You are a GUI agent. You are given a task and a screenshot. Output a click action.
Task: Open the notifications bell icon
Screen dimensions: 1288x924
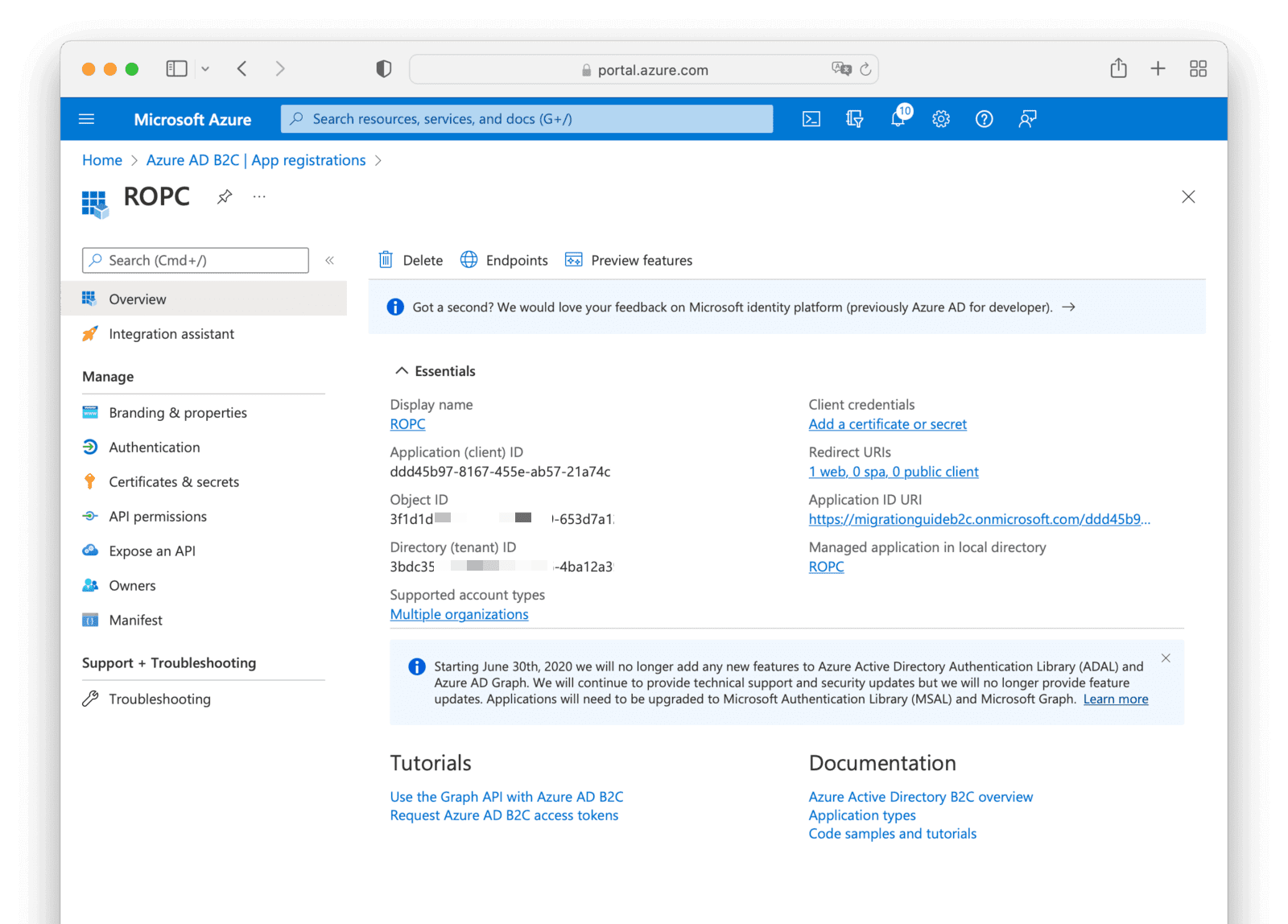[898, 119]
